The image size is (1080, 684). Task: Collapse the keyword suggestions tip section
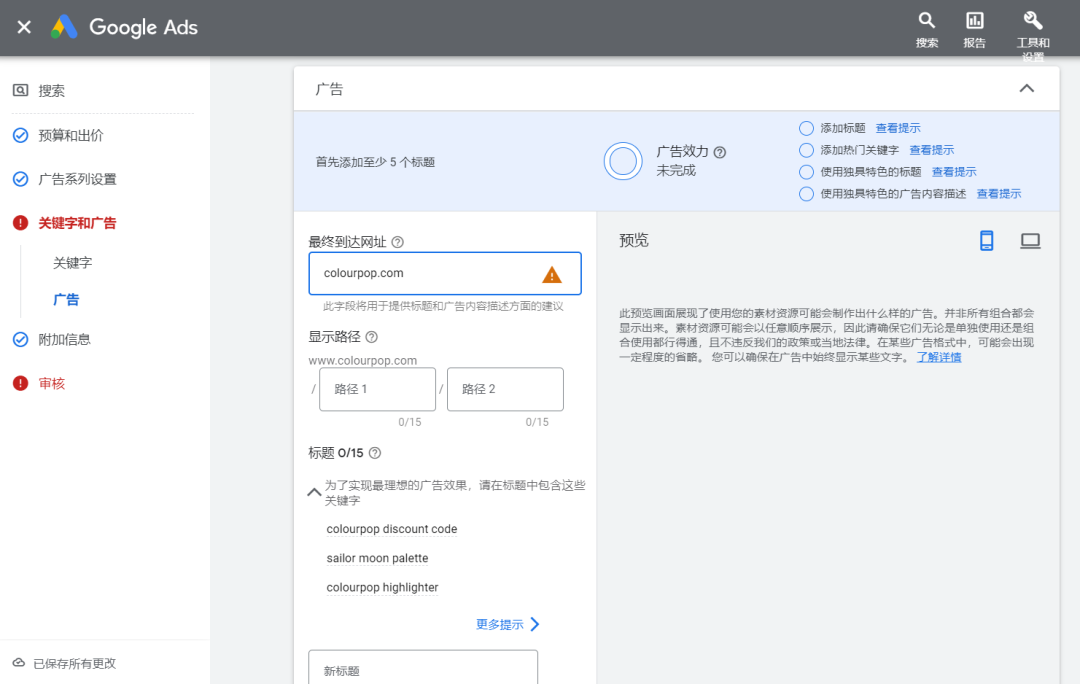[x=314, y=492]
